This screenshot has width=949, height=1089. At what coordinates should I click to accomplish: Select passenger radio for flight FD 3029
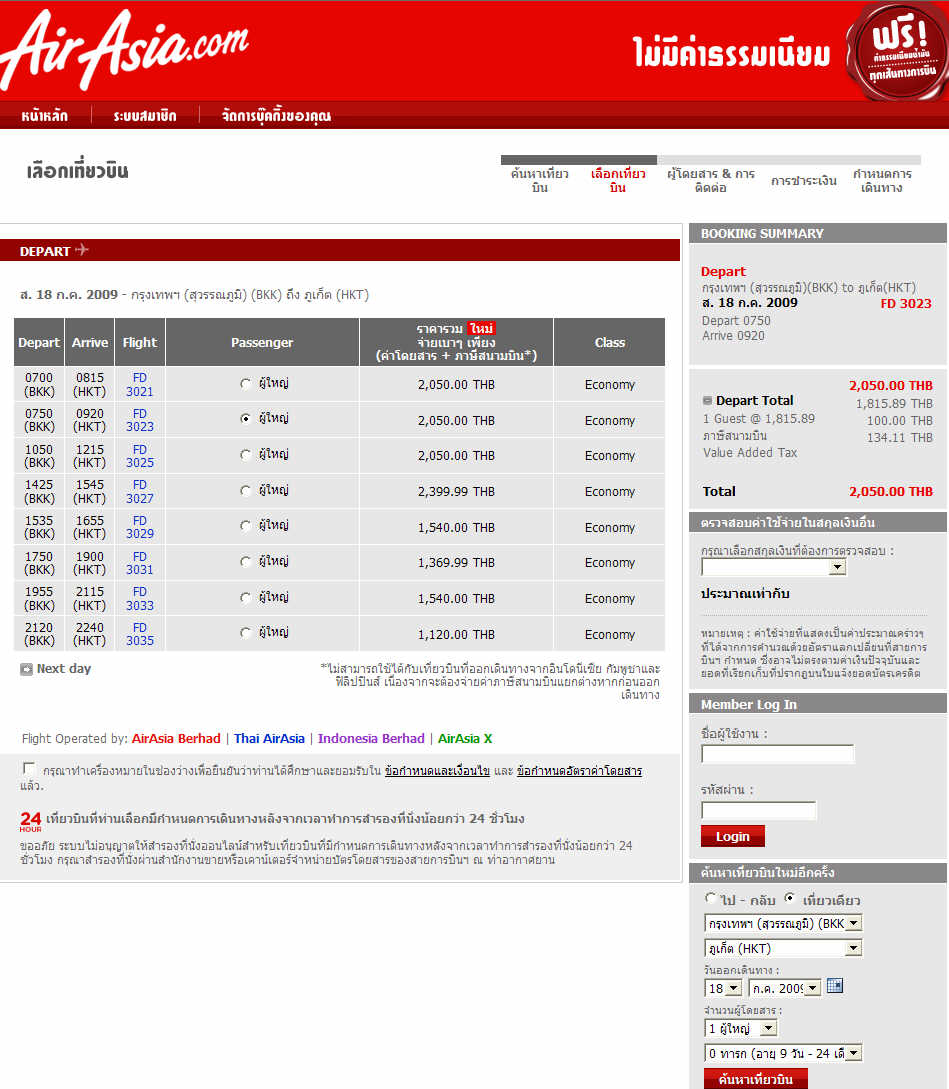click(x=245, y=526)
